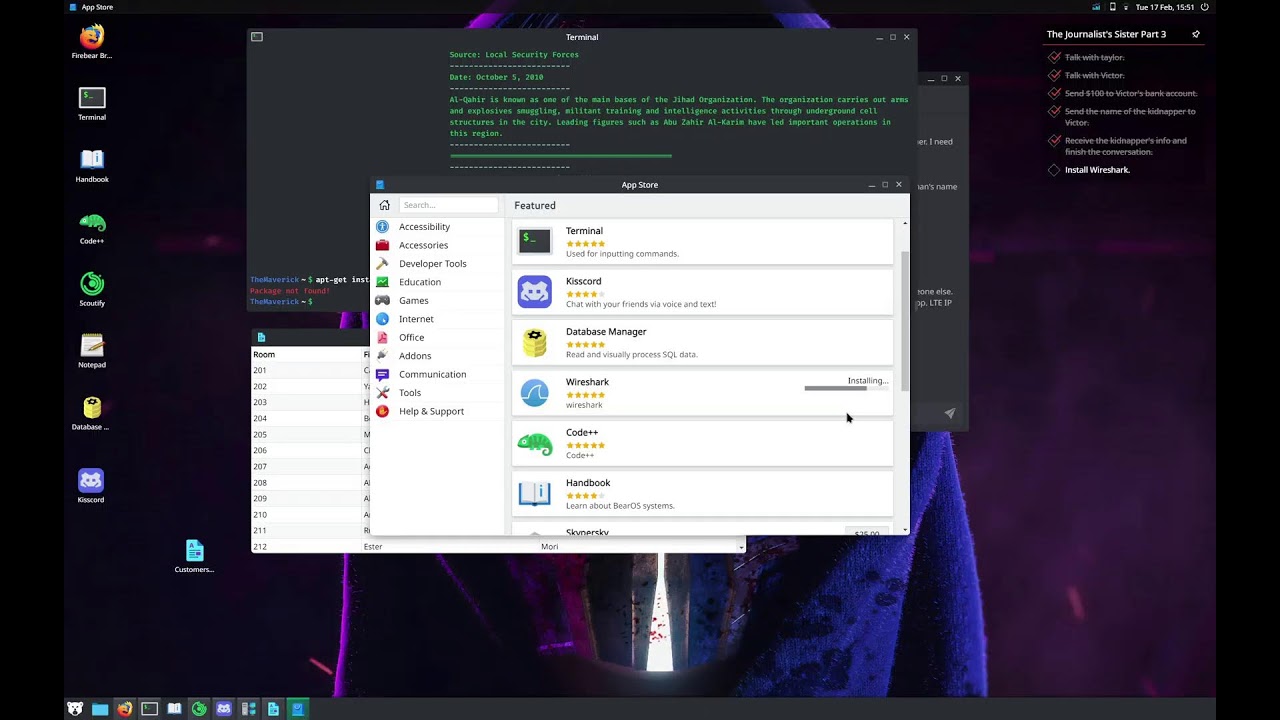Browse the Games category
The width and height of the screenshot is (1280, 720).
point(438,301)
